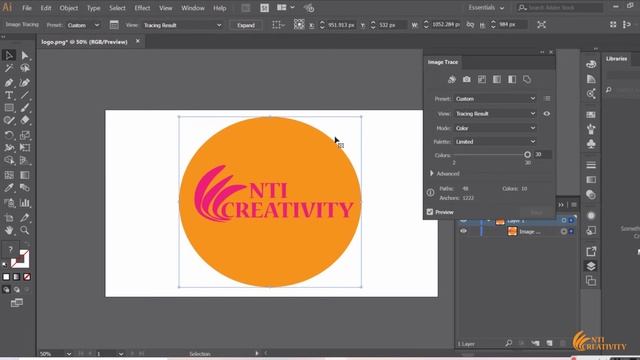Viewport: 640px width, 360px height.
Task: Click the Grayscale preset icon
Action: point(497,80)
